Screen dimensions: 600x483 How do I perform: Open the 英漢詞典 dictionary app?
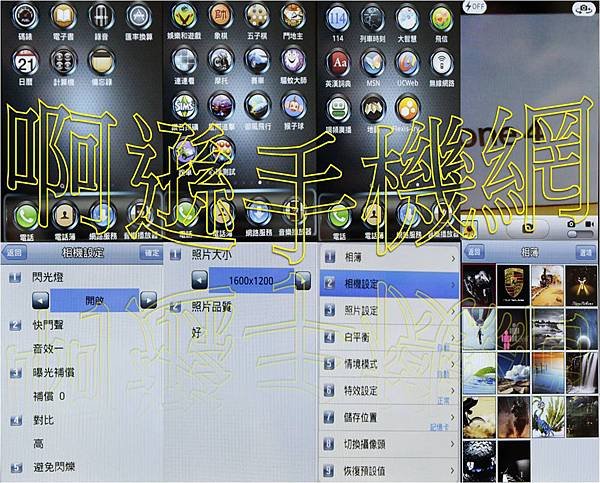(x=338, y=63)
